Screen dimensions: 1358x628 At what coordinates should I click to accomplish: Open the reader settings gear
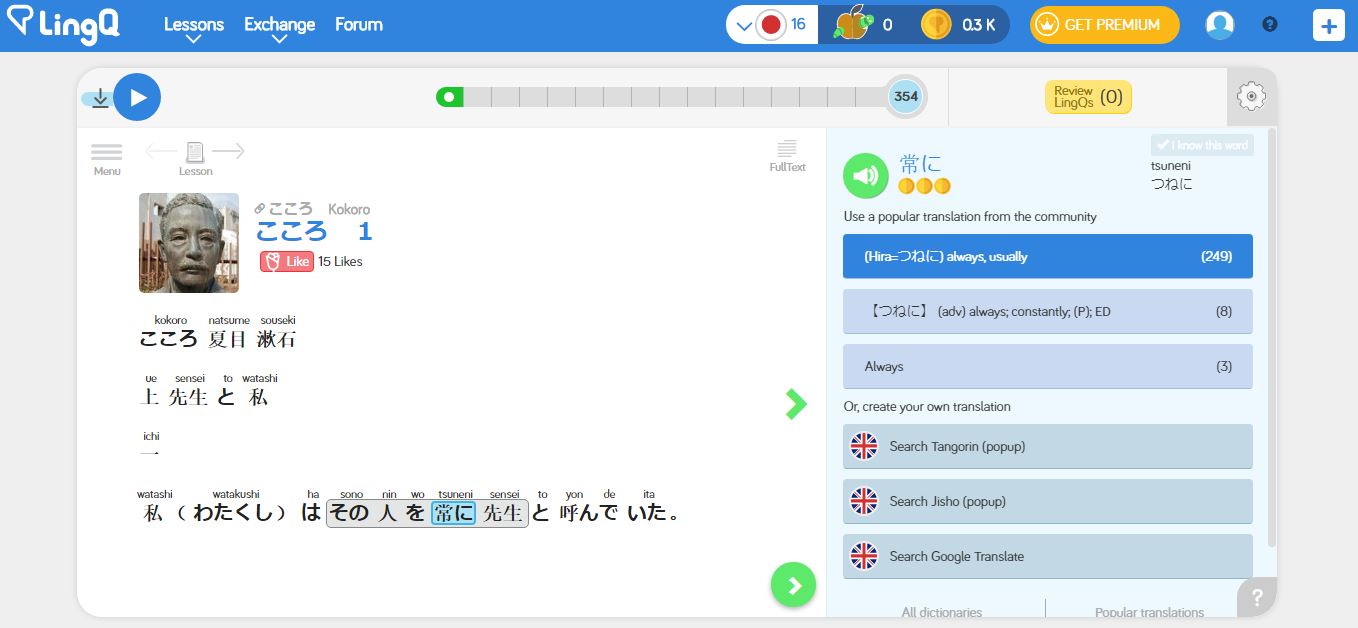1251,95
